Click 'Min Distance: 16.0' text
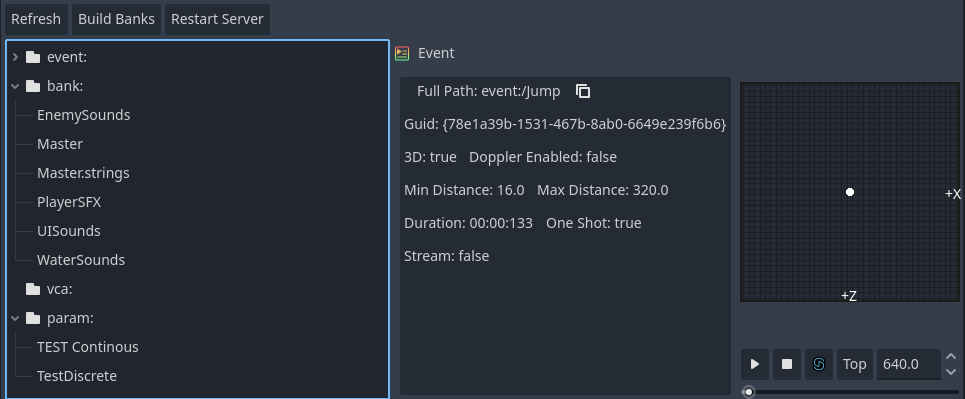The image size is (965, 399). pos(464,190)
